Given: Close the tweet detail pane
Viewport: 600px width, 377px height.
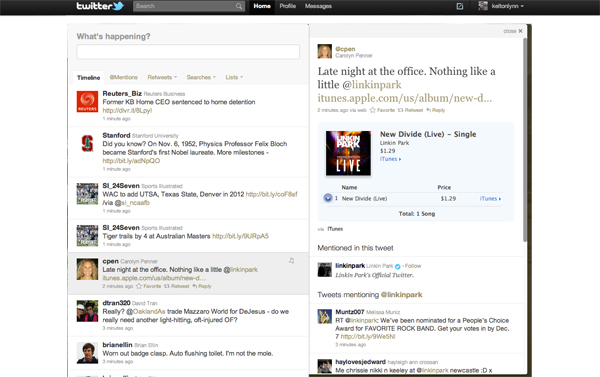Looking at the screenshot, I should [513, 31].
